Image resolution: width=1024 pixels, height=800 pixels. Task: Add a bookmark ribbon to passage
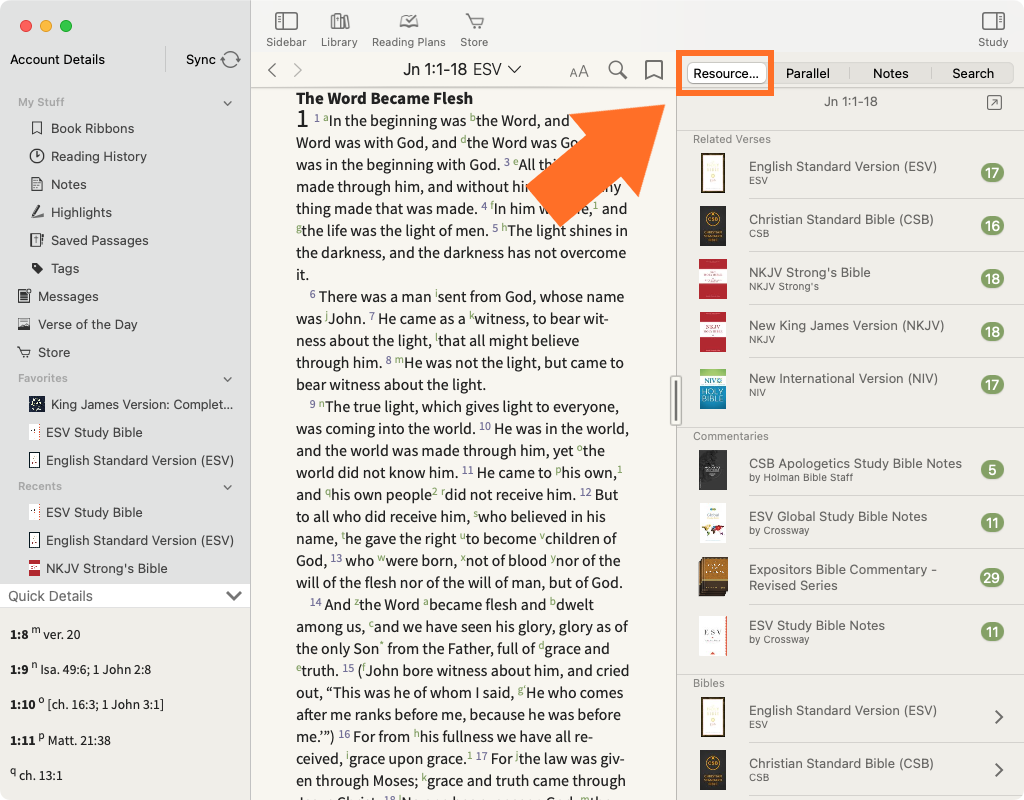(x=653, y=70)
